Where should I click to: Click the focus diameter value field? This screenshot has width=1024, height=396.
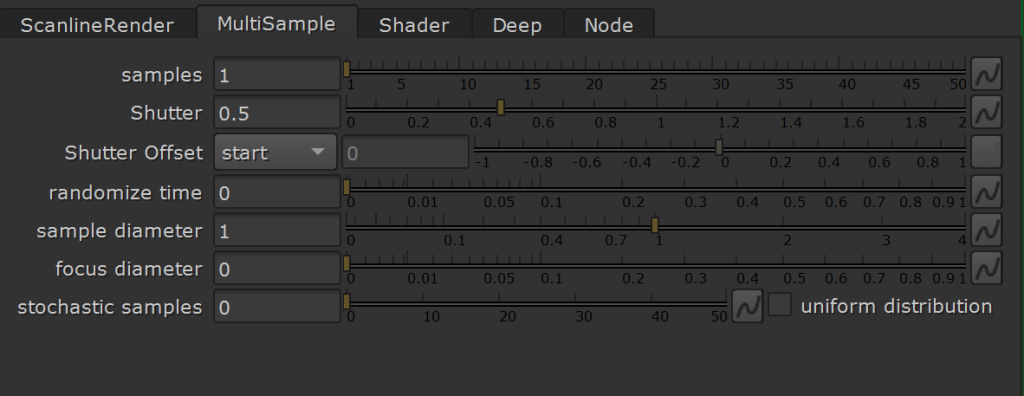tap(277, 268)
